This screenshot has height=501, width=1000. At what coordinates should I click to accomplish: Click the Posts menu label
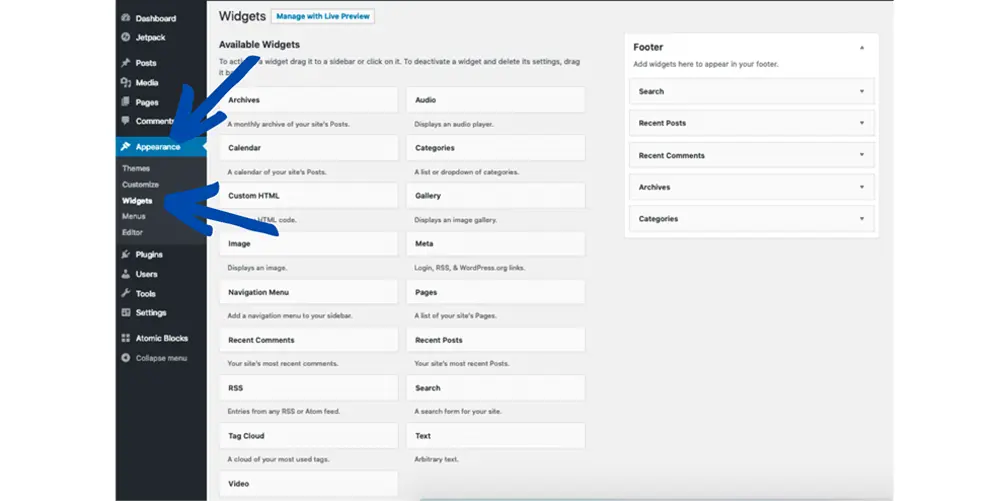click(146, 63)
